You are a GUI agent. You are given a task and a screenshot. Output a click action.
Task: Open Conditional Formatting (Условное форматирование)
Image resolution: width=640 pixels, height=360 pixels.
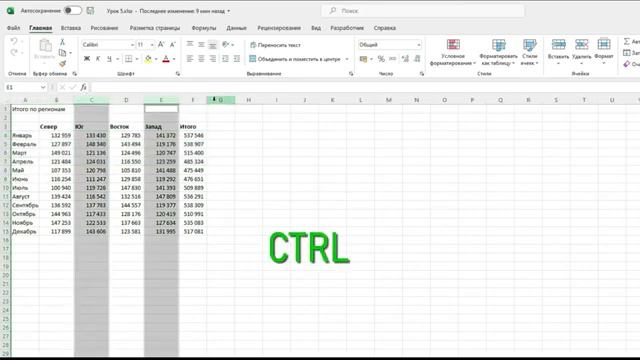[453, 52]
